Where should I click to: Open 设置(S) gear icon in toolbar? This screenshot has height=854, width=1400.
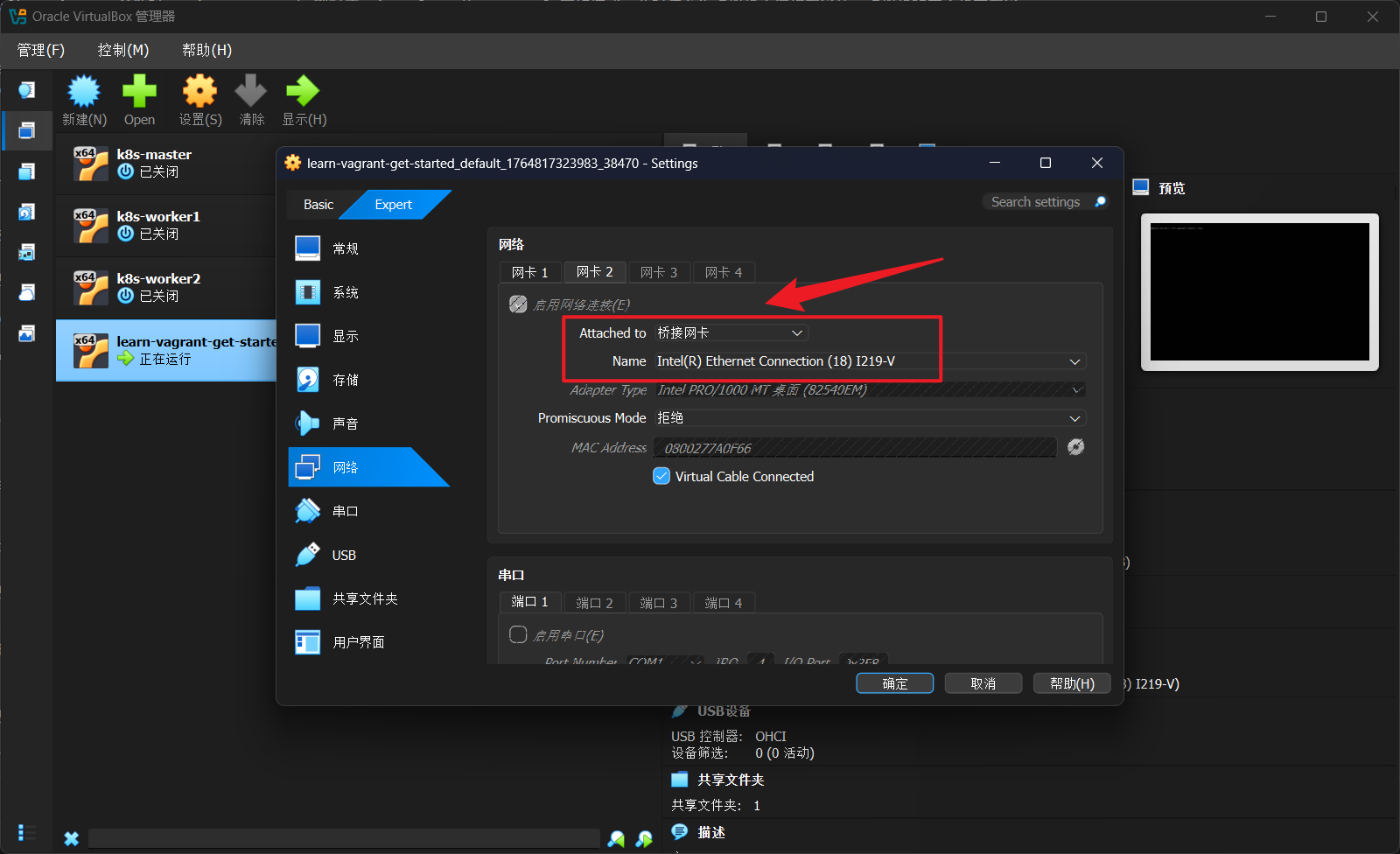[199, 92]
